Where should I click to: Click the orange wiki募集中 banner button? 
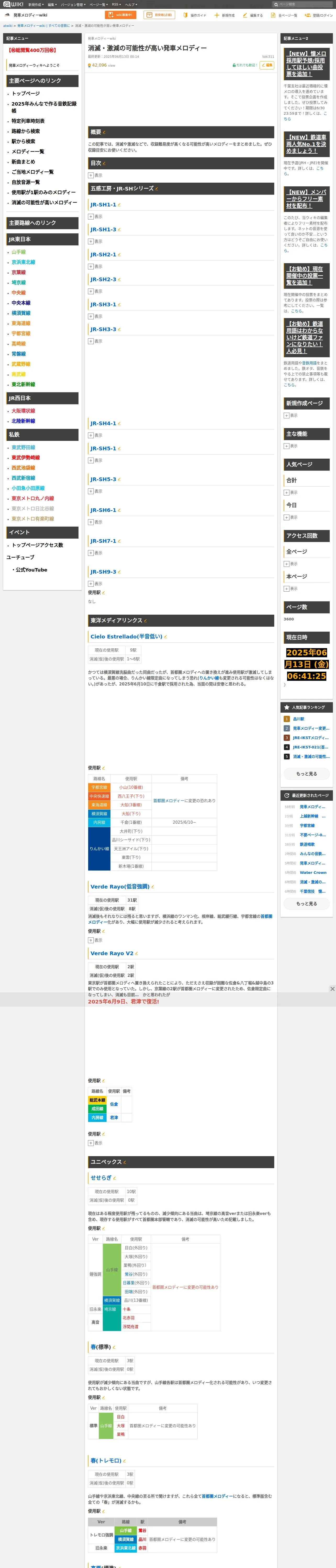point(120,15)
